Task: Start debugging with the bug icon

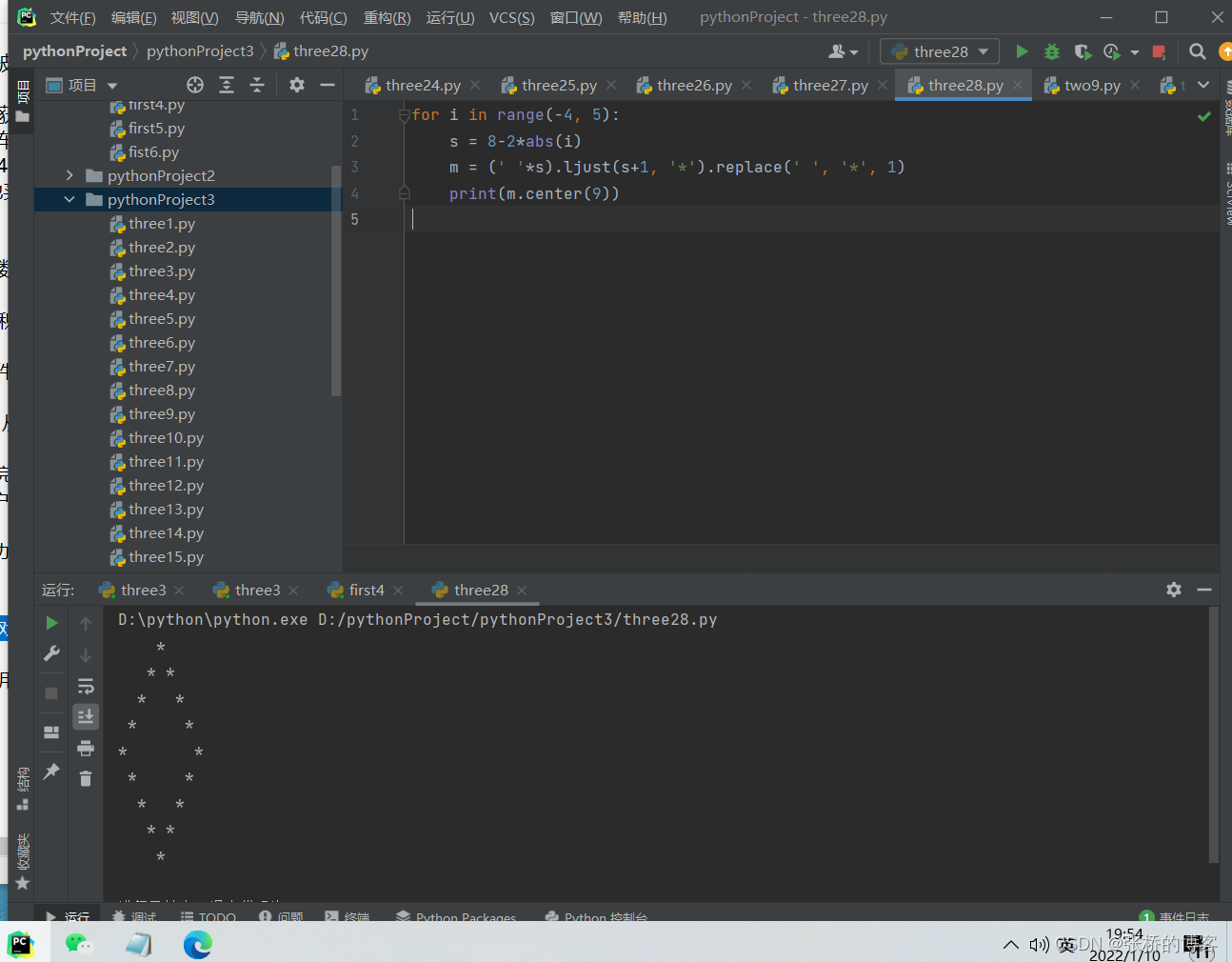Action: 1052,51
